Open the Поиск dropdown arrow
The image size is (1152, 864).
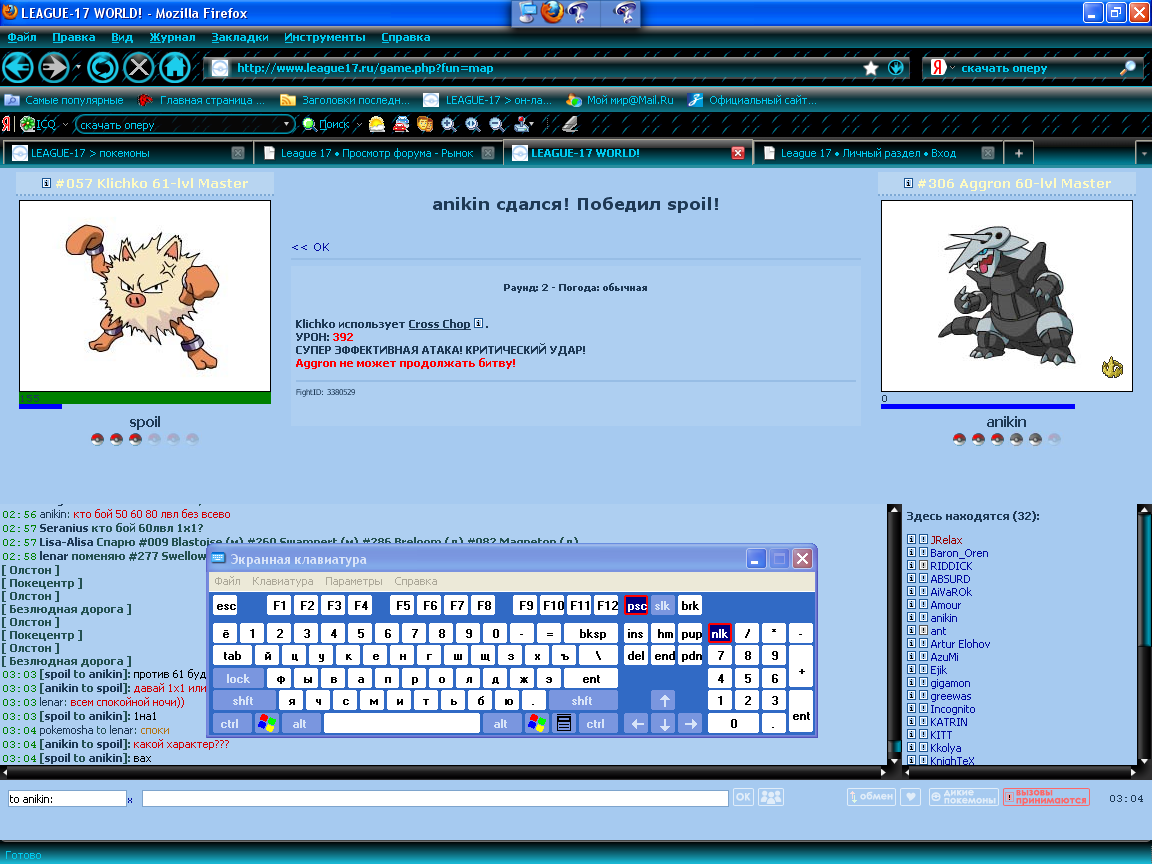359,124
